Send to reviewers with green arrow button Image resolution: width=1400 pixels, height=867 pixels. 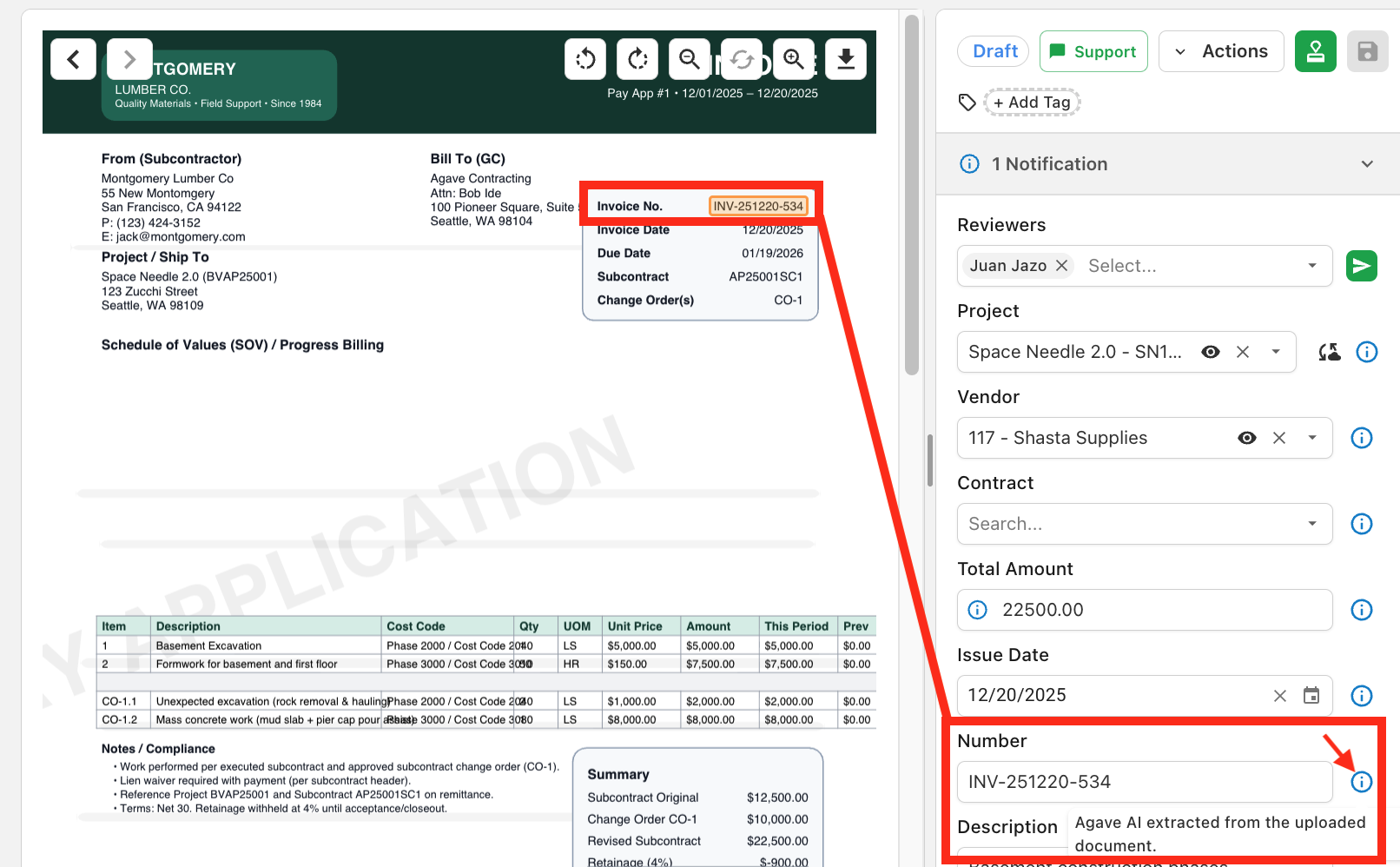point(1362,266)
